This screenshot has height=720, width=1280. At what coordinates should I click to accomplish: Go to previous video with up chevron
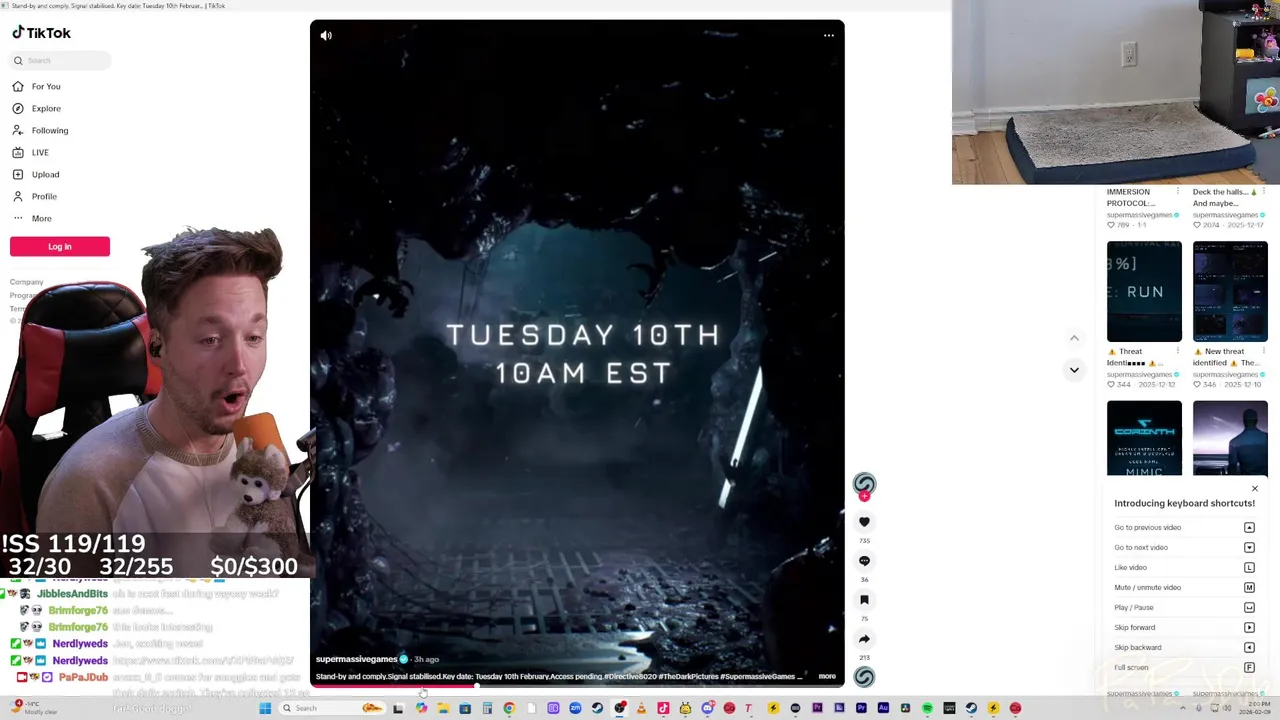tap(1074, 338)
